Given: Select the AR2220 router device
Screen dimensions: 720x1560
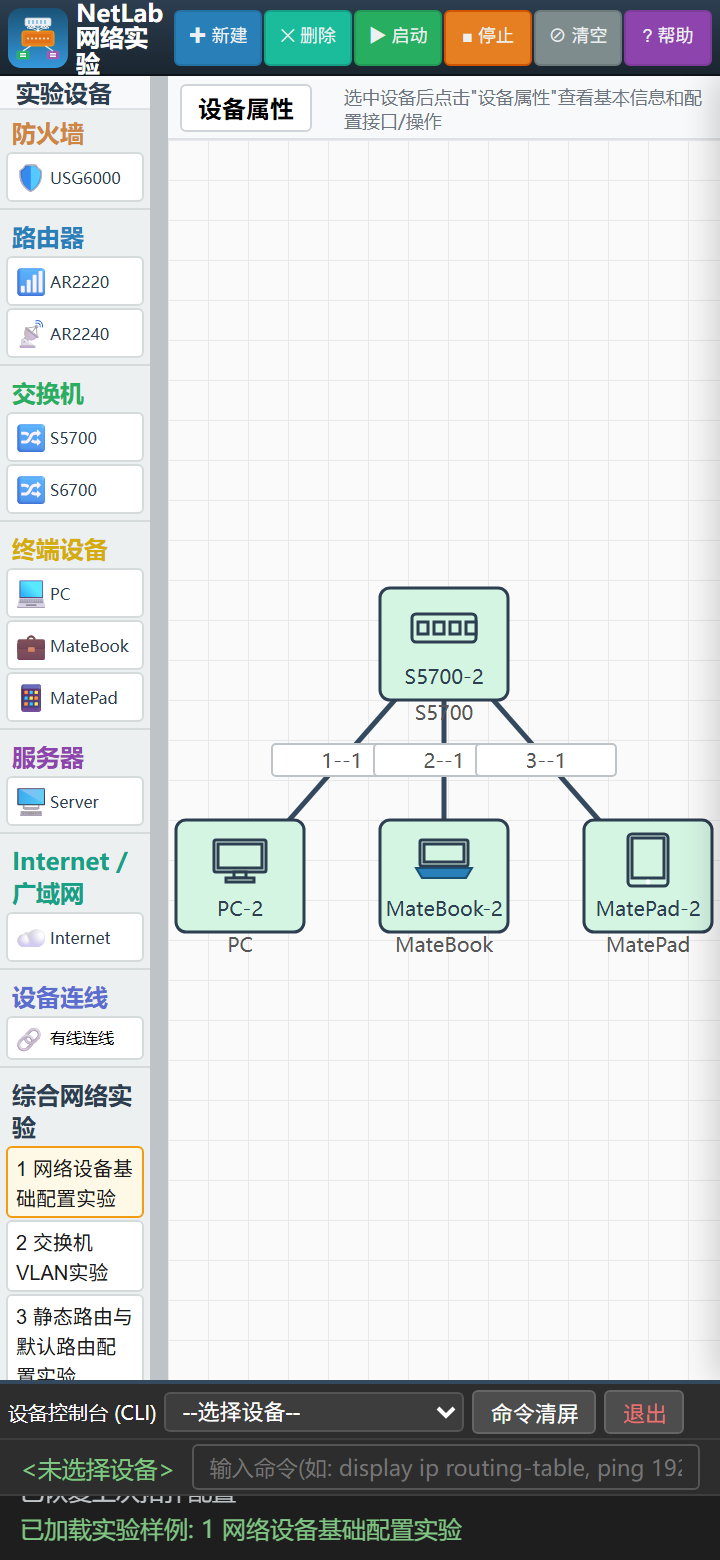Looking at the screenshot, I should point(75,282).
